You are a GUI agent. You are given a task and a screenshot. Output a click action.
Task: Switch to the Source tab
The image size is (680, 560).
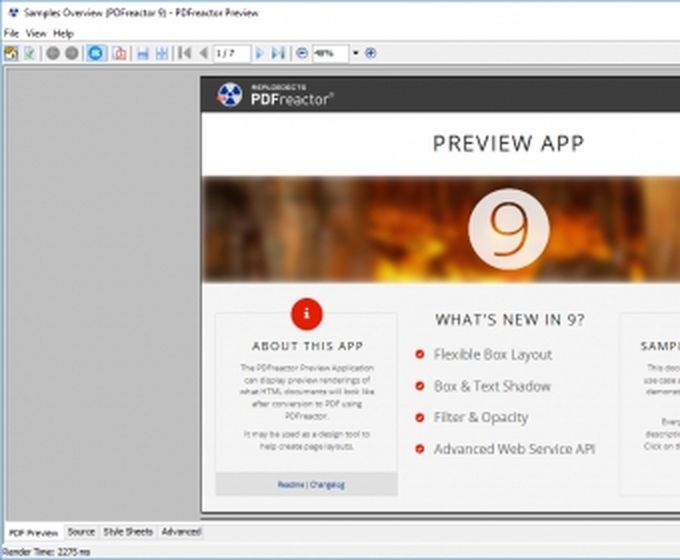pos(81,532)
